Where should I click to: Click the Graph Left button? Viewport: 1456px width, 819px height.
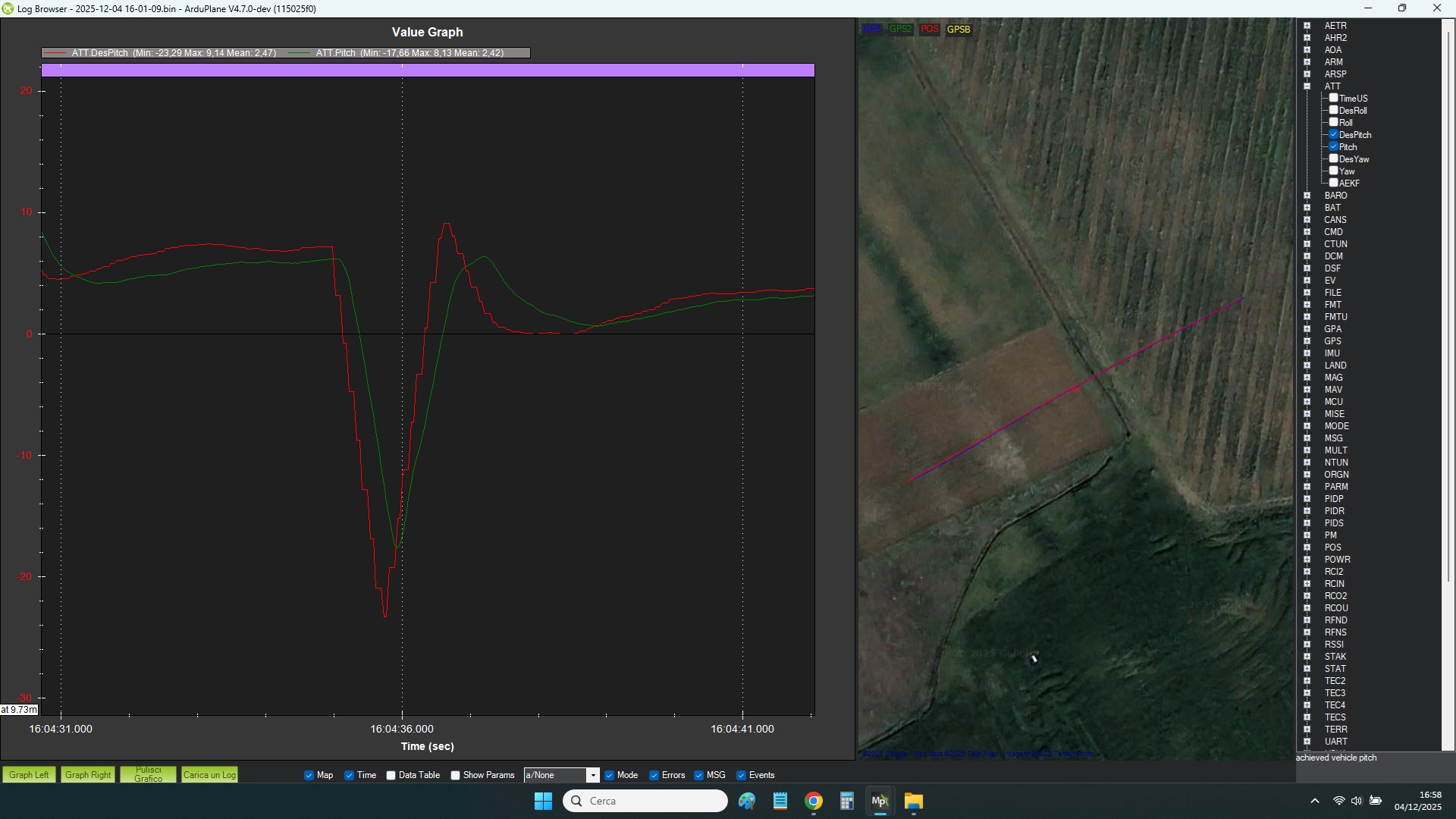29,775
